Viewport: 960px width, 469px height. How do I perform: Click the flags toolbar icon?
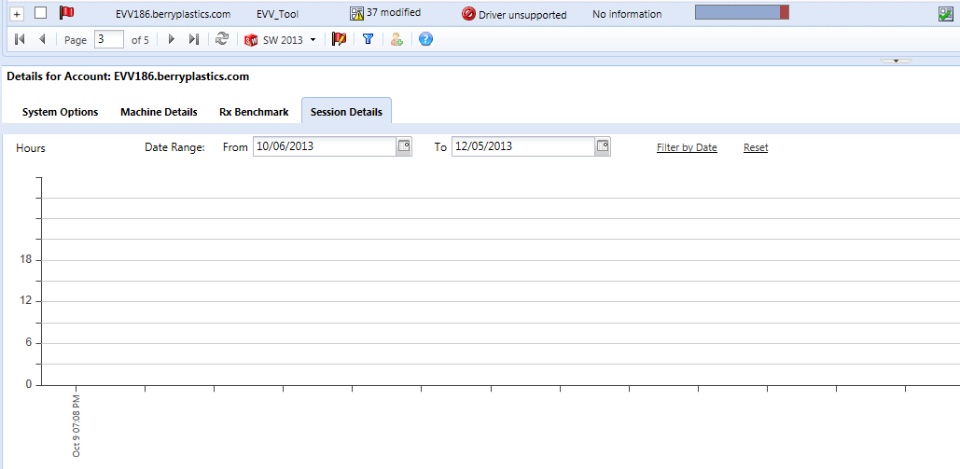pos(339,39)
